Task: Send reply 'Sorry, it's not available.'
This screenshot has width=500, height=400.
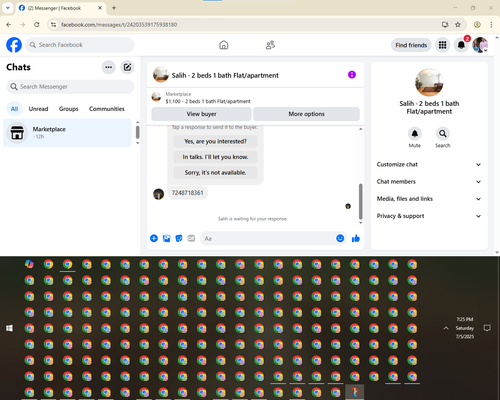Action: (215, 173)
